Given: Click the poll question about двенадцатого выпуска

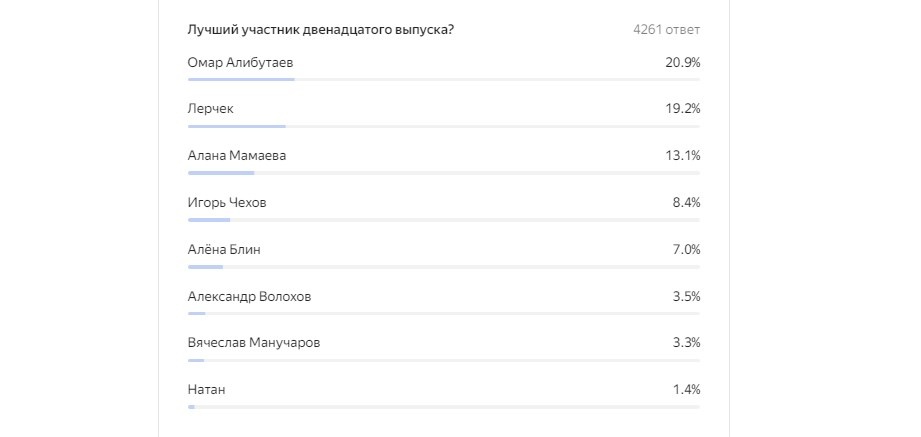Looking at the screenshot, I should tap(321, 29).
